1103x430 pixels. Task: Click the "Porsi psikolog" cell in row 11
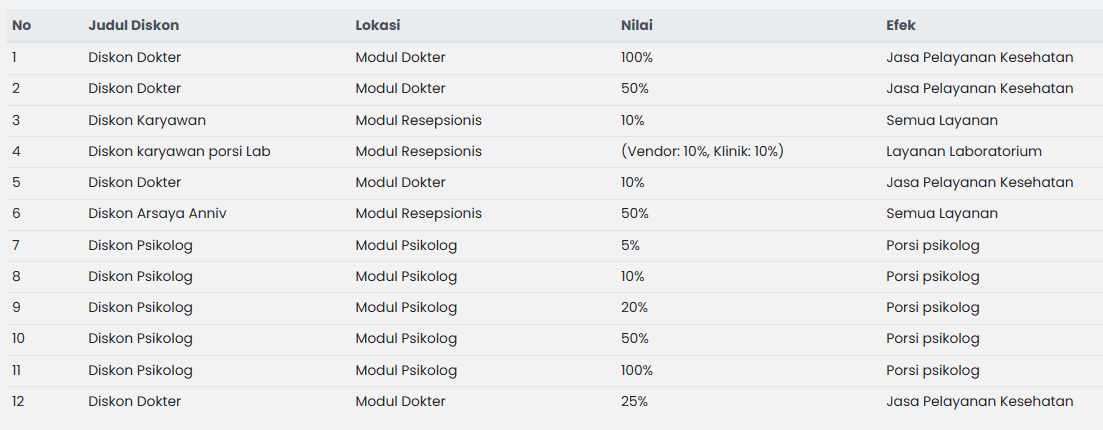click(x=932, y=370)
